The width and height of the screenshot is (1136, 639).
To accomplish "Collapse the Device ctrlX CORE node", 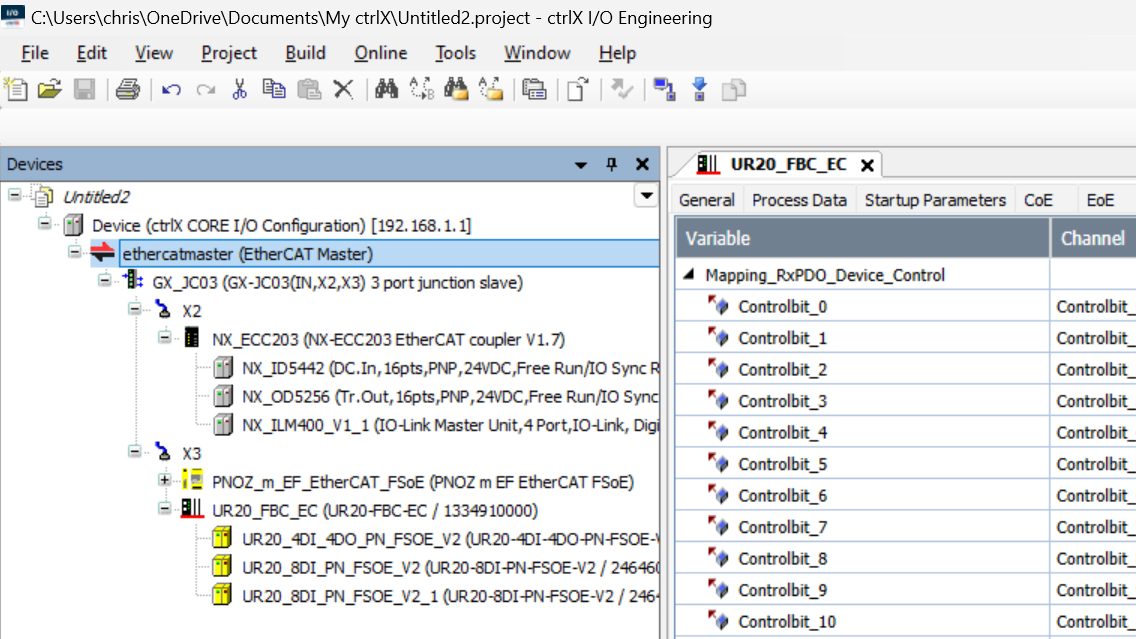I will pyautogui.click(x=45, y=223).
